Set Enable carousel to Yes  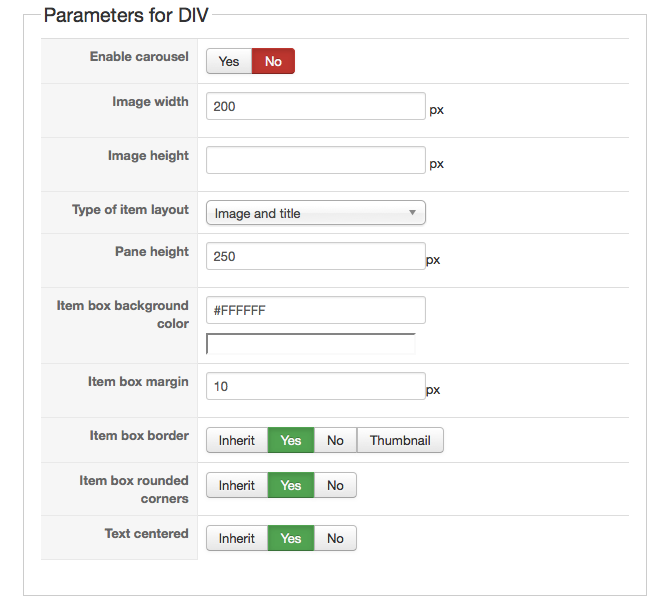coord(229,62)
